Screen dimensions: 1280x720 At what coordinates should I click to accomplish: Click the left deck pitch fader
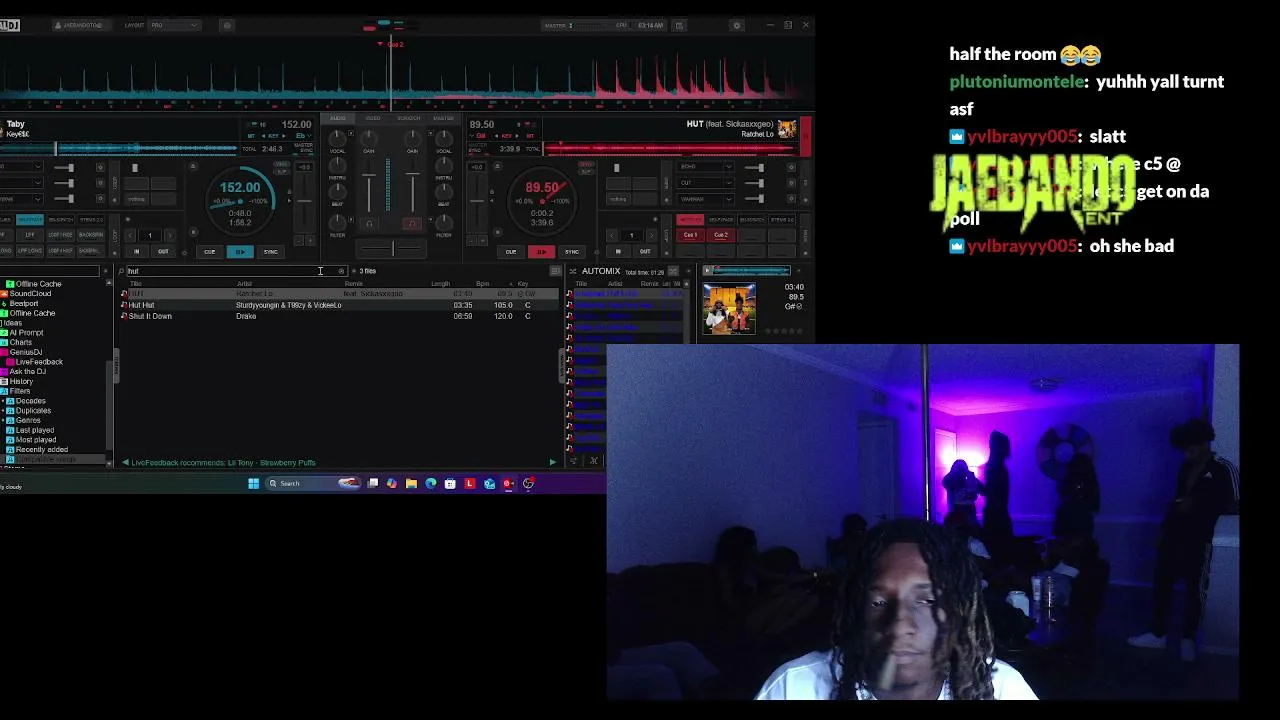click(306, 200)
